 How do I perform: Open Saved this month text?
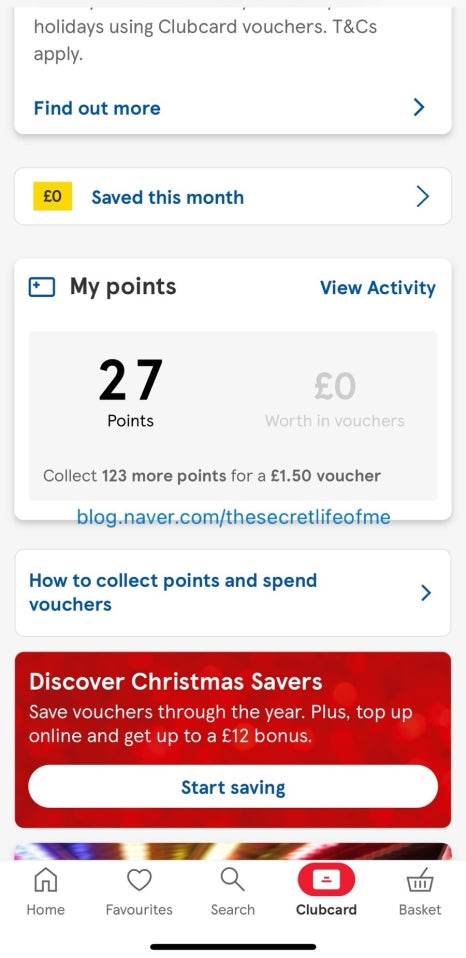pyautogui.click(x=167, y=197)
